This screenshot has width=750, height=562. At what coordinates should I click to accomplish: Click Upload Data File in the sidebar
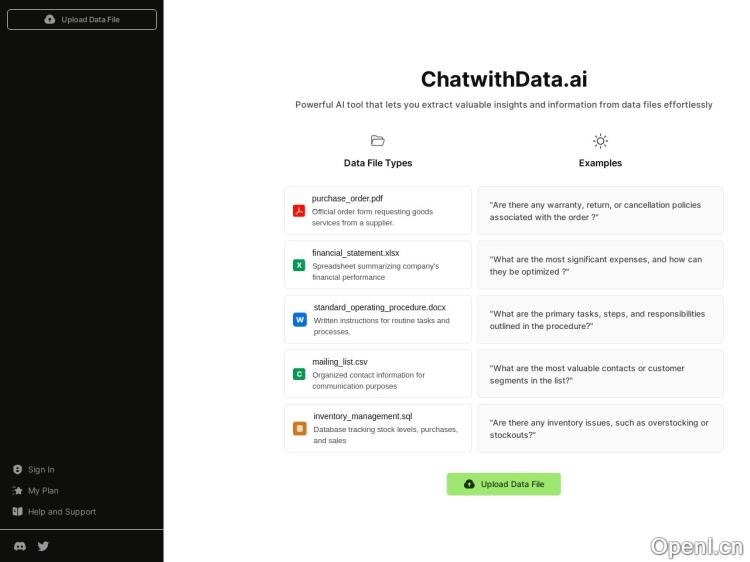(82, 19)
